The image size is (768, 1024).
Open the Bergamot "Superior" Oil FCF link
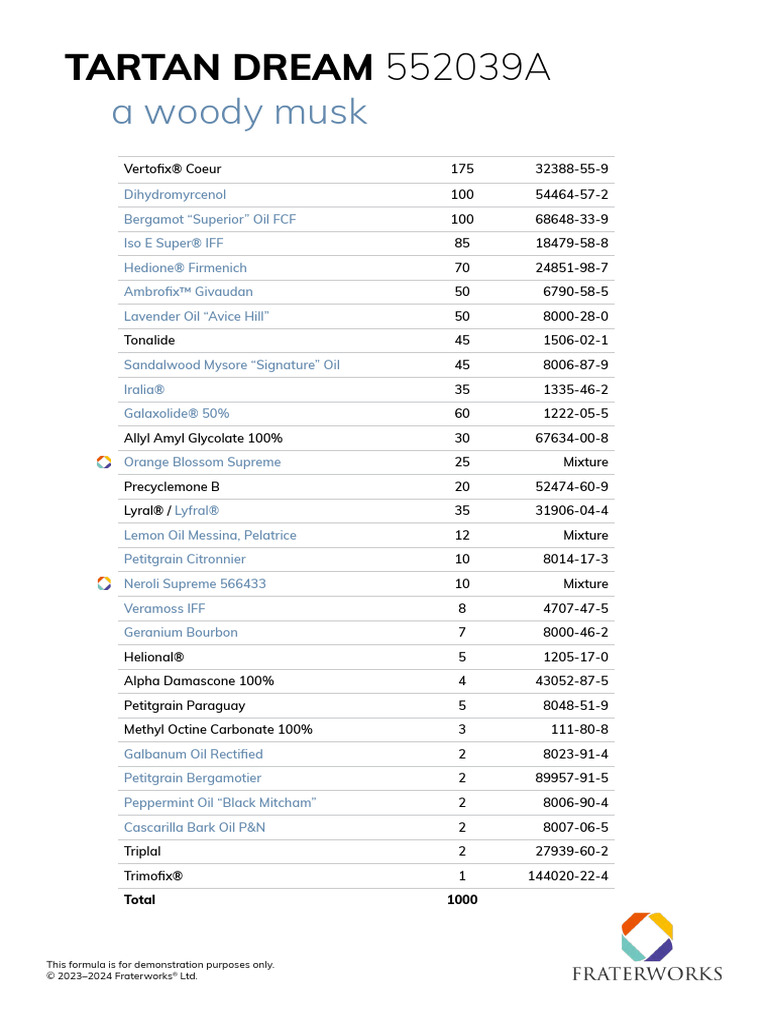(210, 219)
